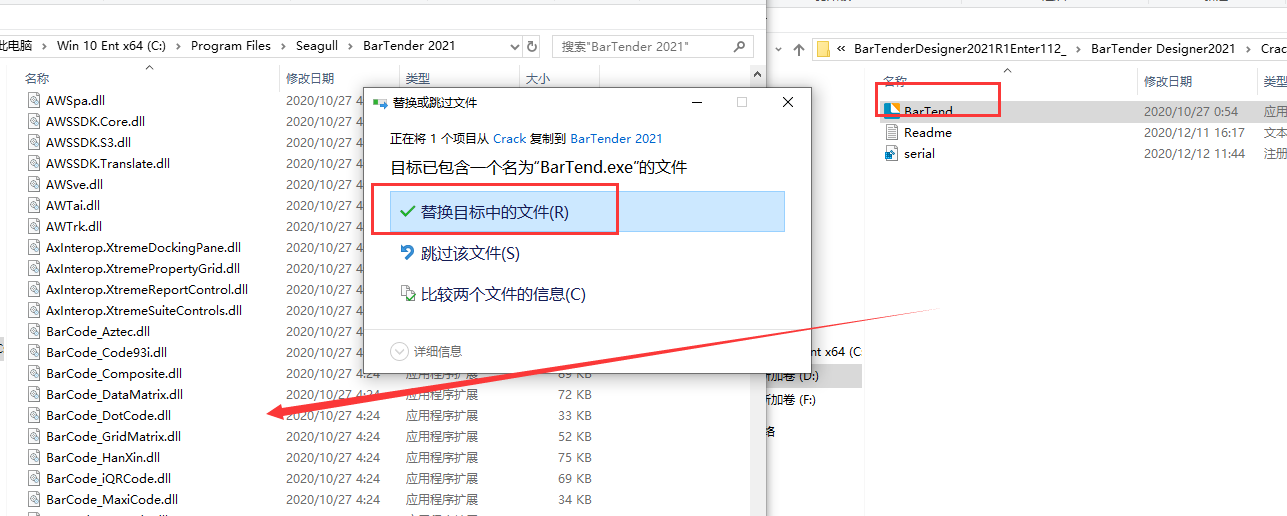The height and width of the screenshot is (516, 1287).
Task: Select drive (D:) in right navigation pane
Action: click(x=793, y=376)
